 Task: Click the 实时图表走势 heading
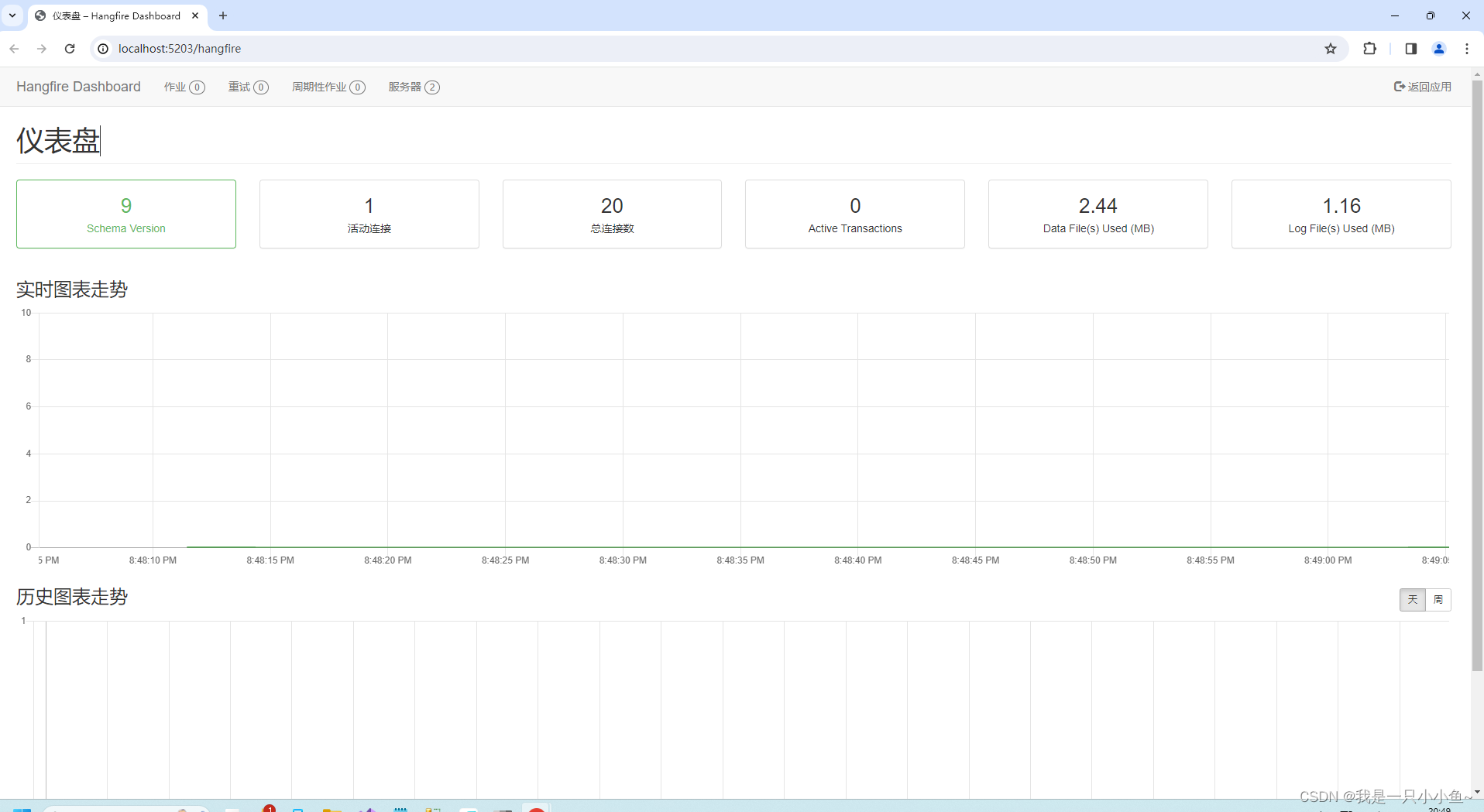click(72, 290)
